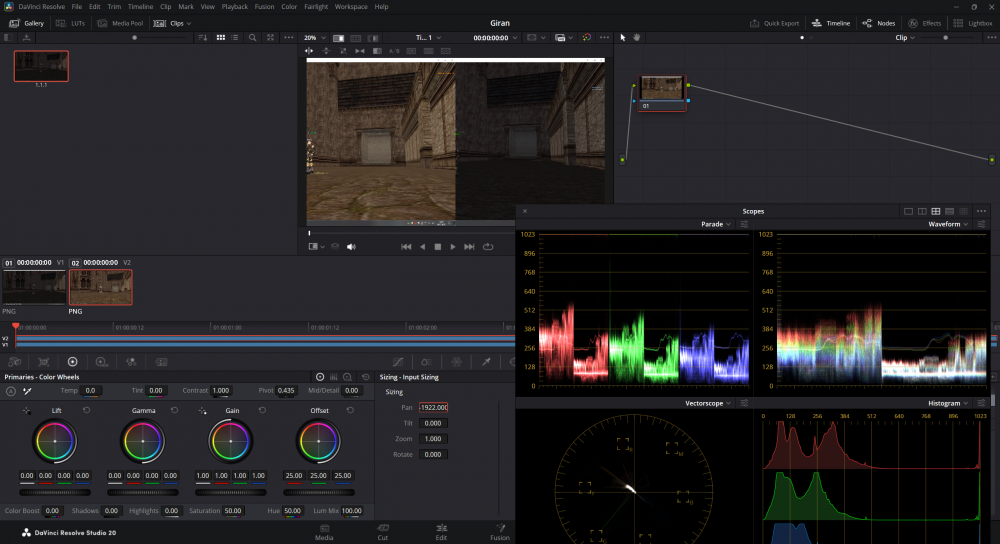1000x544 pixels.
Task: Pick black point for Lift
Action: pyautogui.click(x=26, y=411)
